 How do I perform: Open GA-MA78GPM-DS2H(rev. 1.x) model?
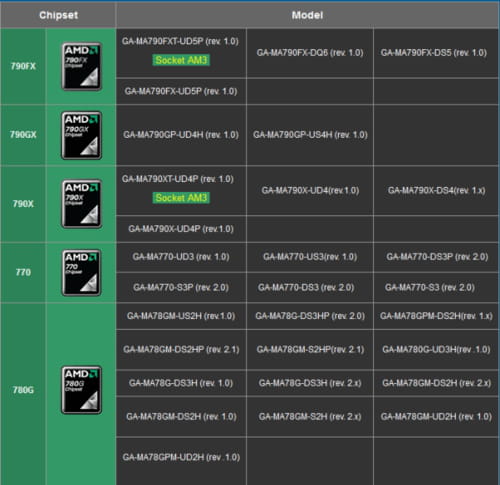pos(436,316)
